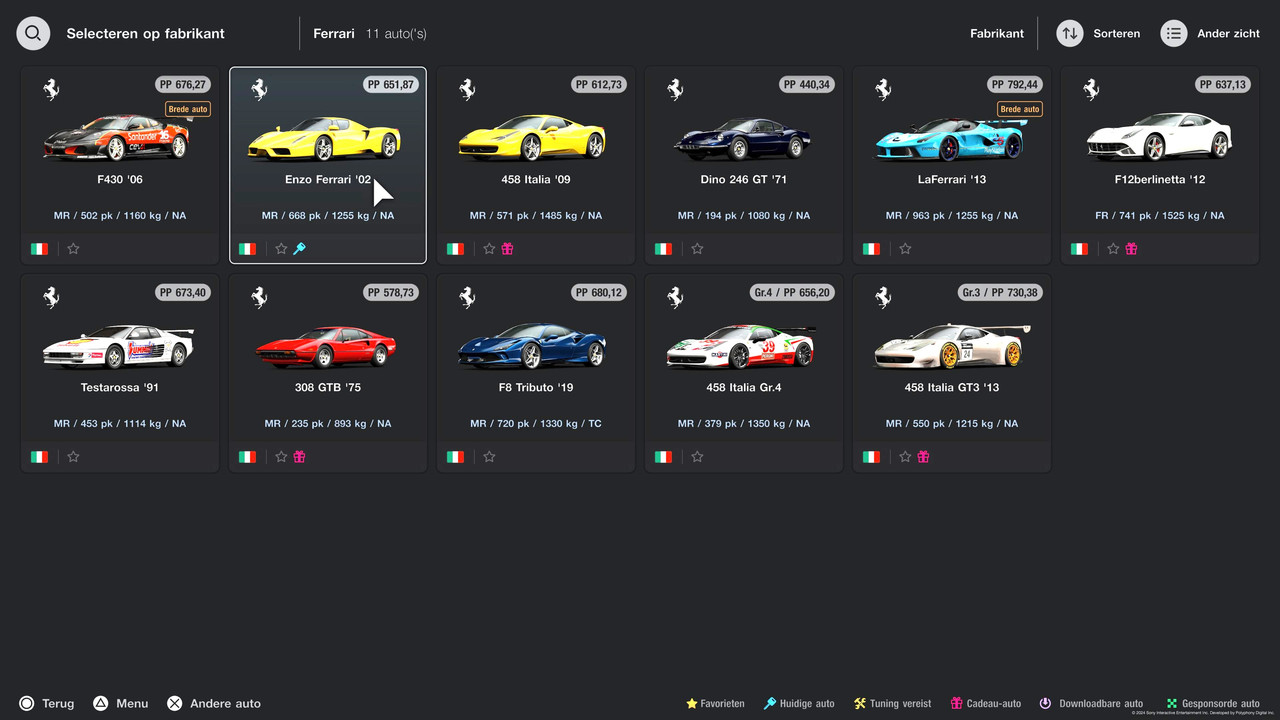Select the Dino 246 GT '71 car thumbnail
This screenshot has width=1280, height=720.
pyautogui.click(x=744, y=140)
